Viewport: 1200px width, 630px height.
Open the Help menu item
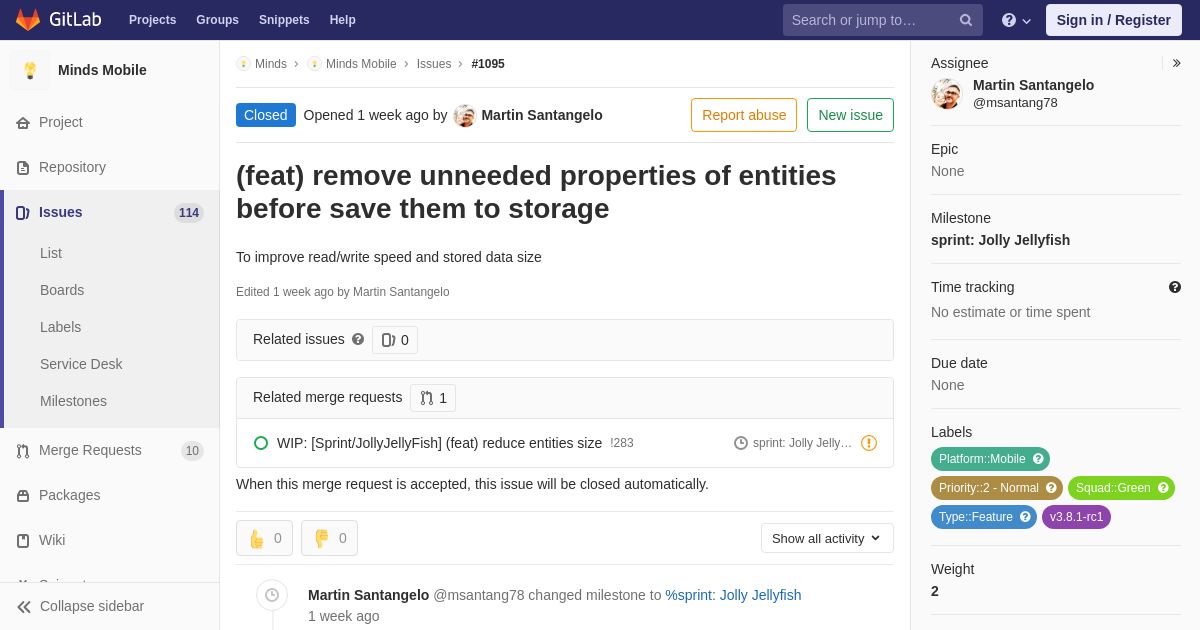(x=343, y=20)
